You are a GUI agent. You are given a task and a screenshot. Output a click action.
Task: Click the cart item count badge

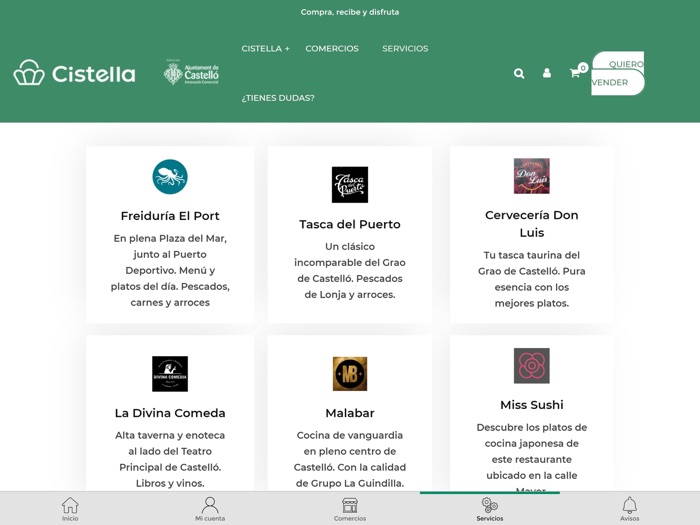[x=583, y=68]
